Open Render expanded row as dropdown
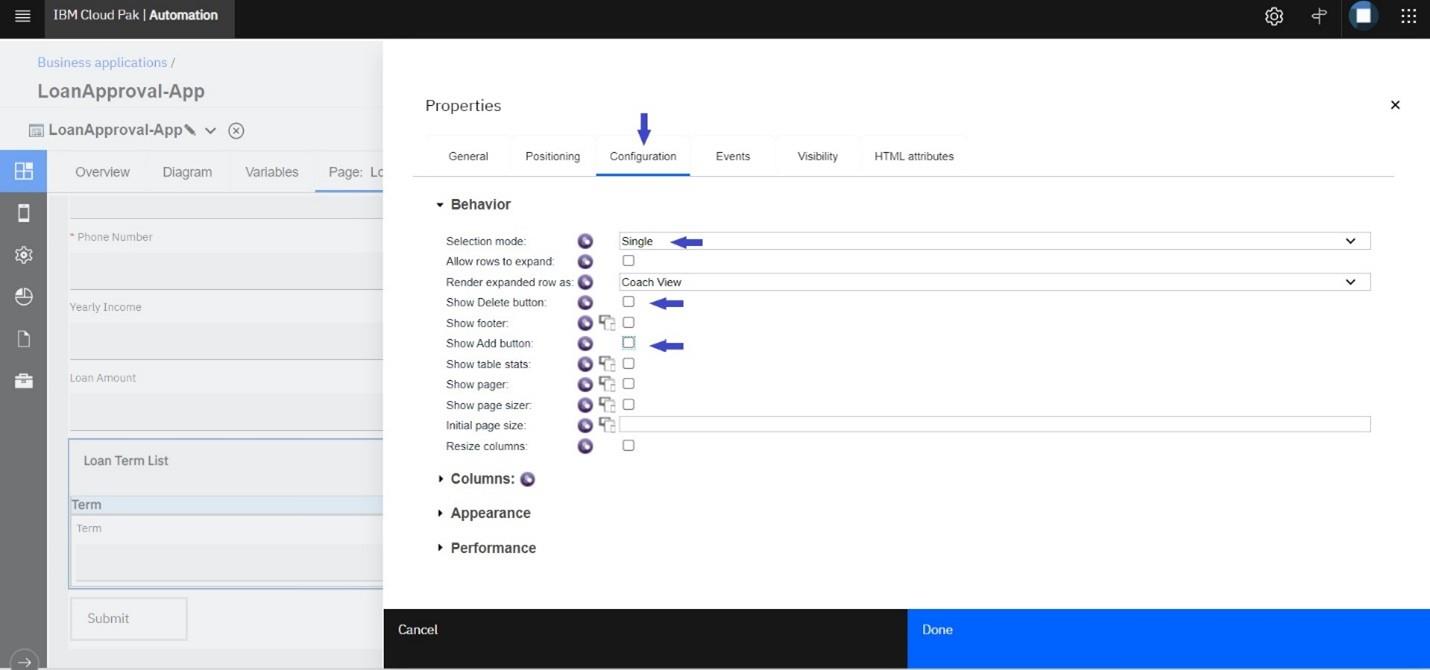 [994, 282]
